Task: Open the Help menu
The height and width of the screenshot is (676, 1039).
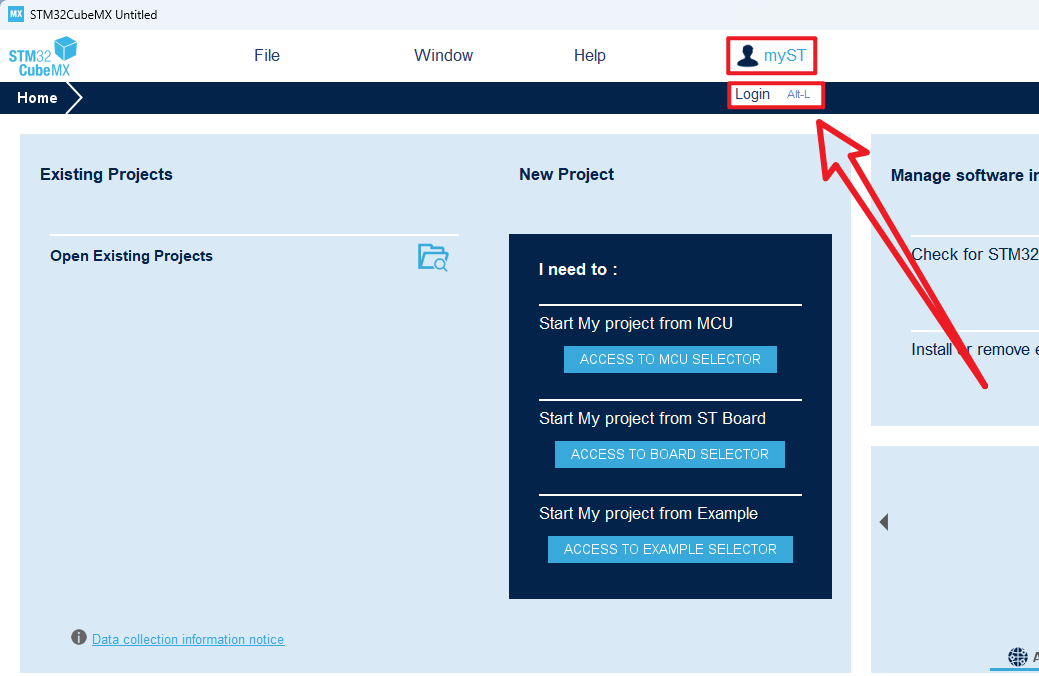Action: (x=590, y=55)
